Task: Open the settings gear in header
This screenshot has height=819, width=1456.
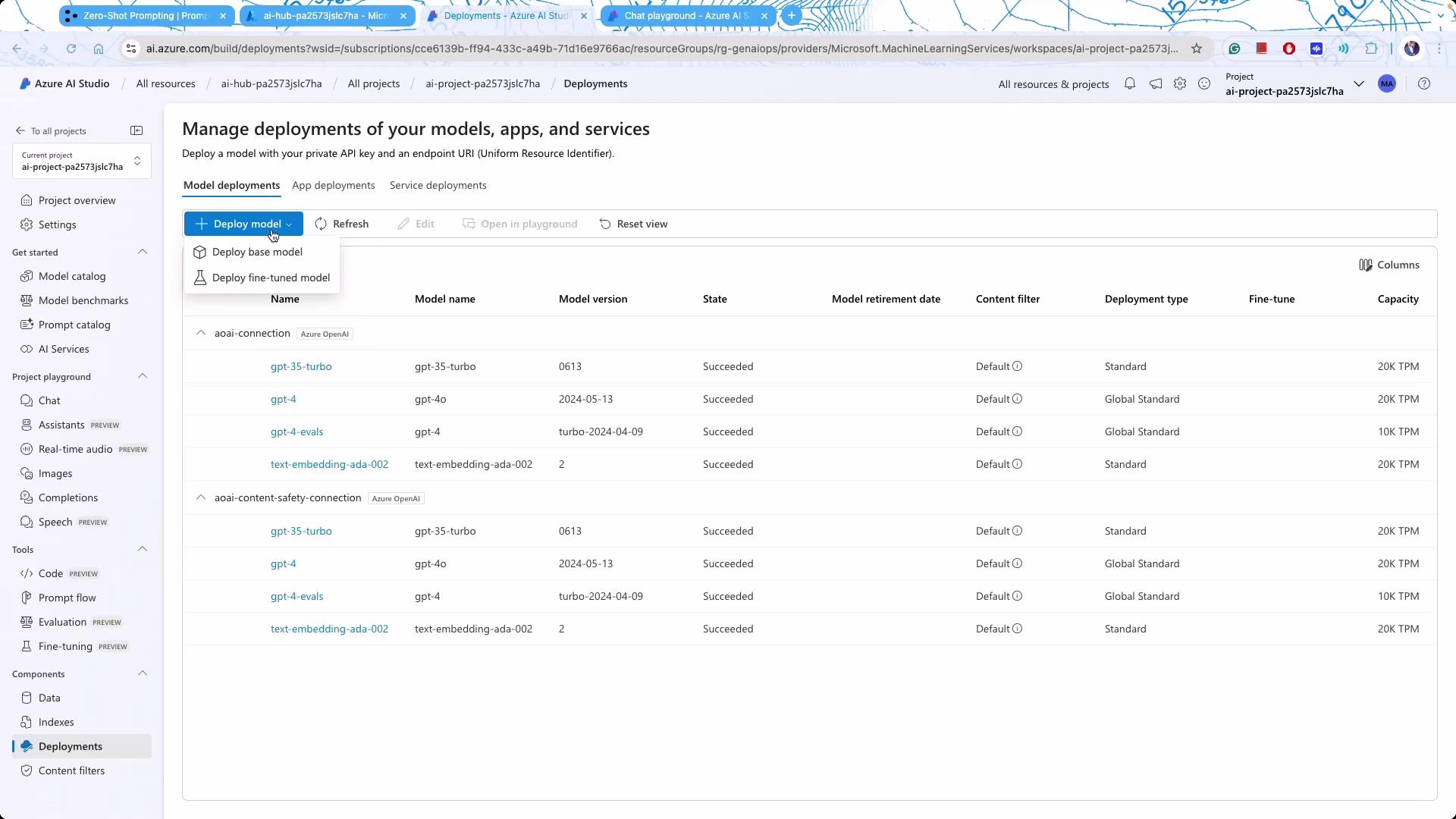Action: tap(1180, 84)
